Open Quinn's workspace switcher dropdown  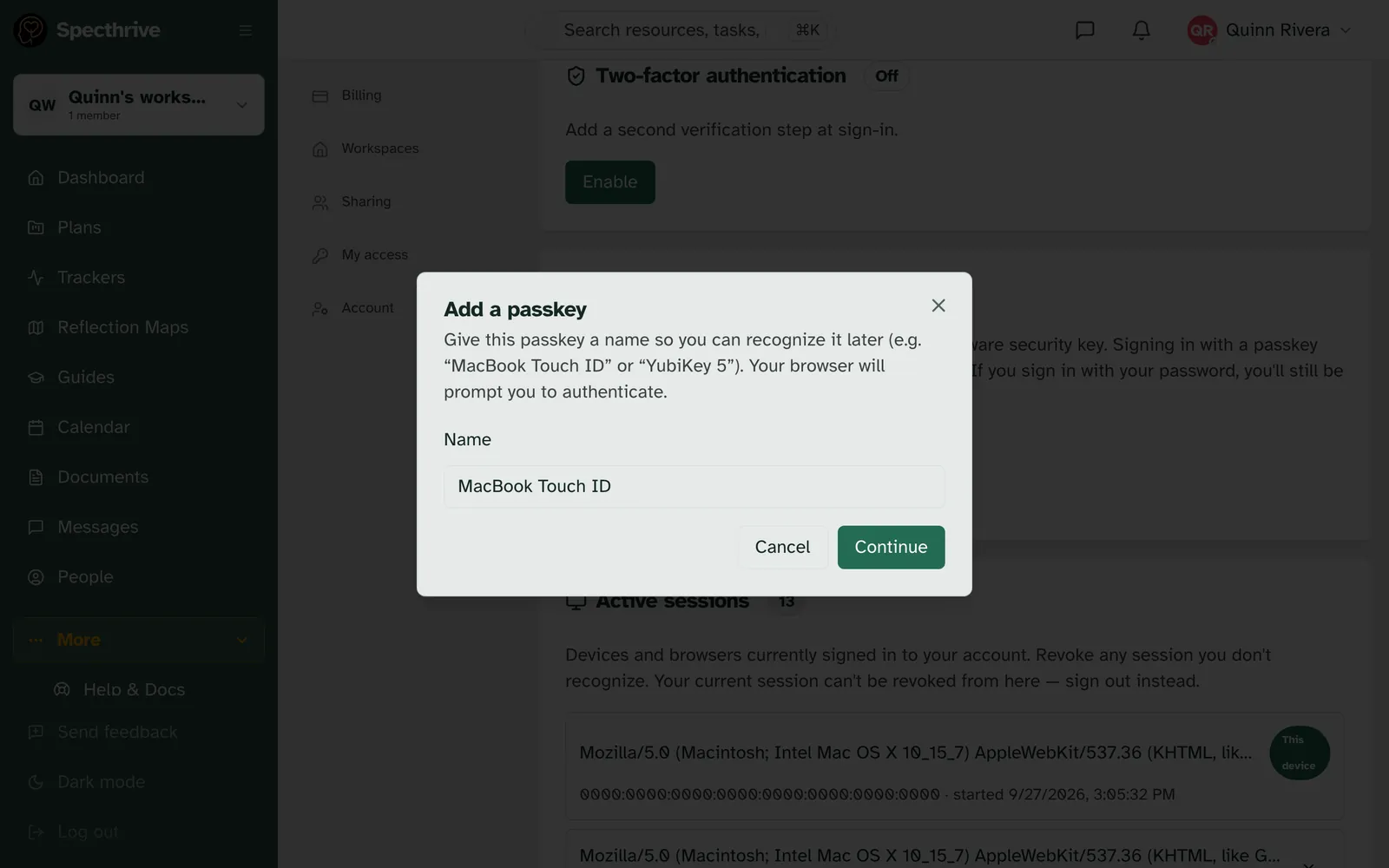(139, 104)
